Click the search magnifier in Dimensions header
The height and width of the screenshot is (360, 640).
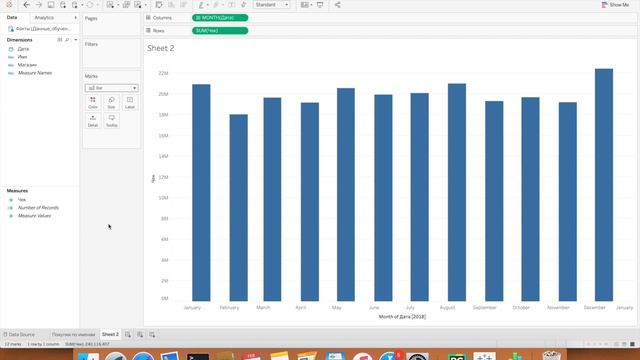point(67,40)
